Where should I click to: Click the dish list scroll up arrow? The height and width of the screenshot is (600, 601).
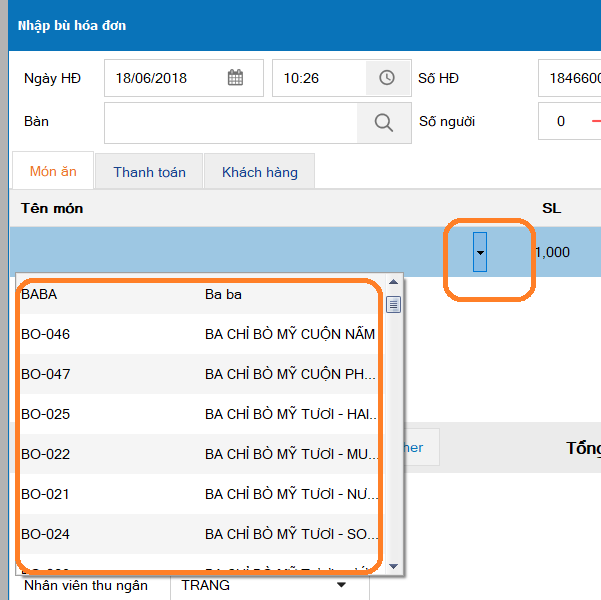[x=393, y=282]
